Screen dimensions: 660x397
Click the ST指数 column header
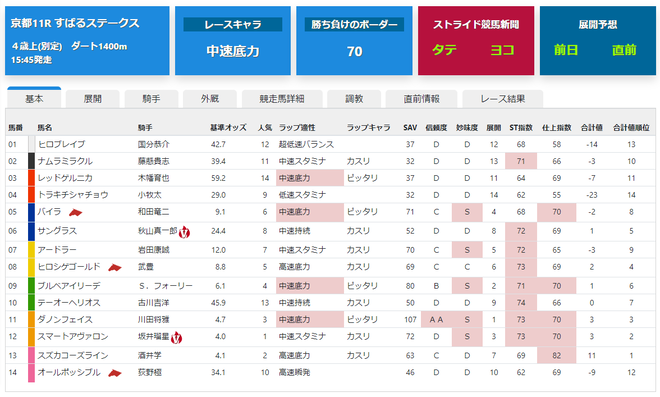click(521, 128)
